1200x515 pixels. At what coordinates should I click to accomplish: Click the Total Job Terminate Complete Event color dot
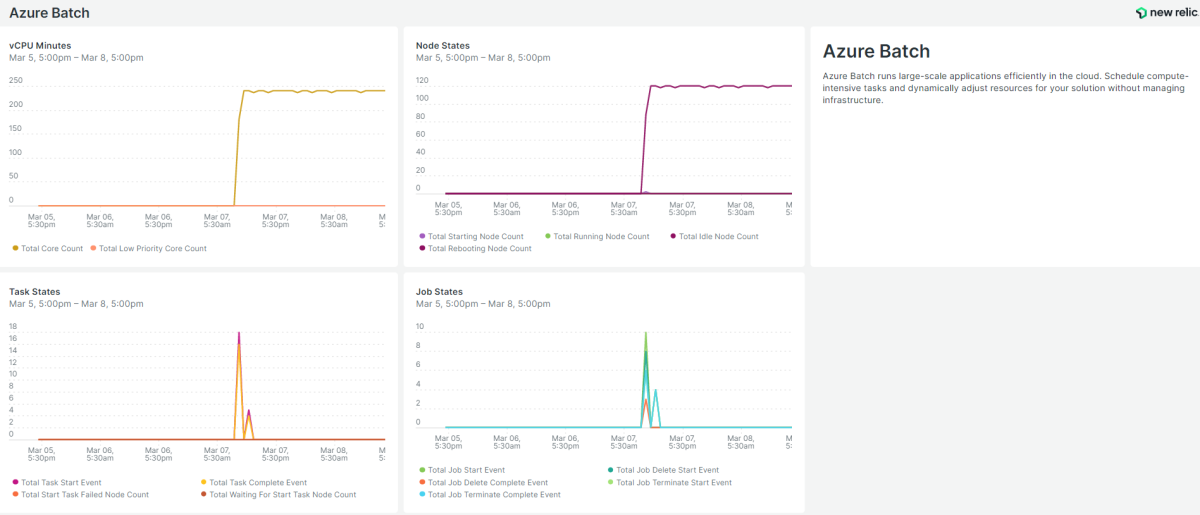[x=422, y=494]
